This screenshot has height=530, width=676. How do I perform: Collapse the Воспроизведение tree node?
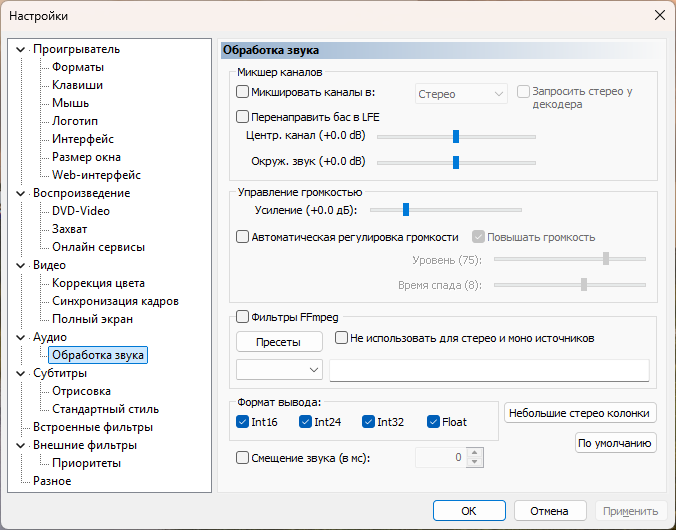pos(20,193)
